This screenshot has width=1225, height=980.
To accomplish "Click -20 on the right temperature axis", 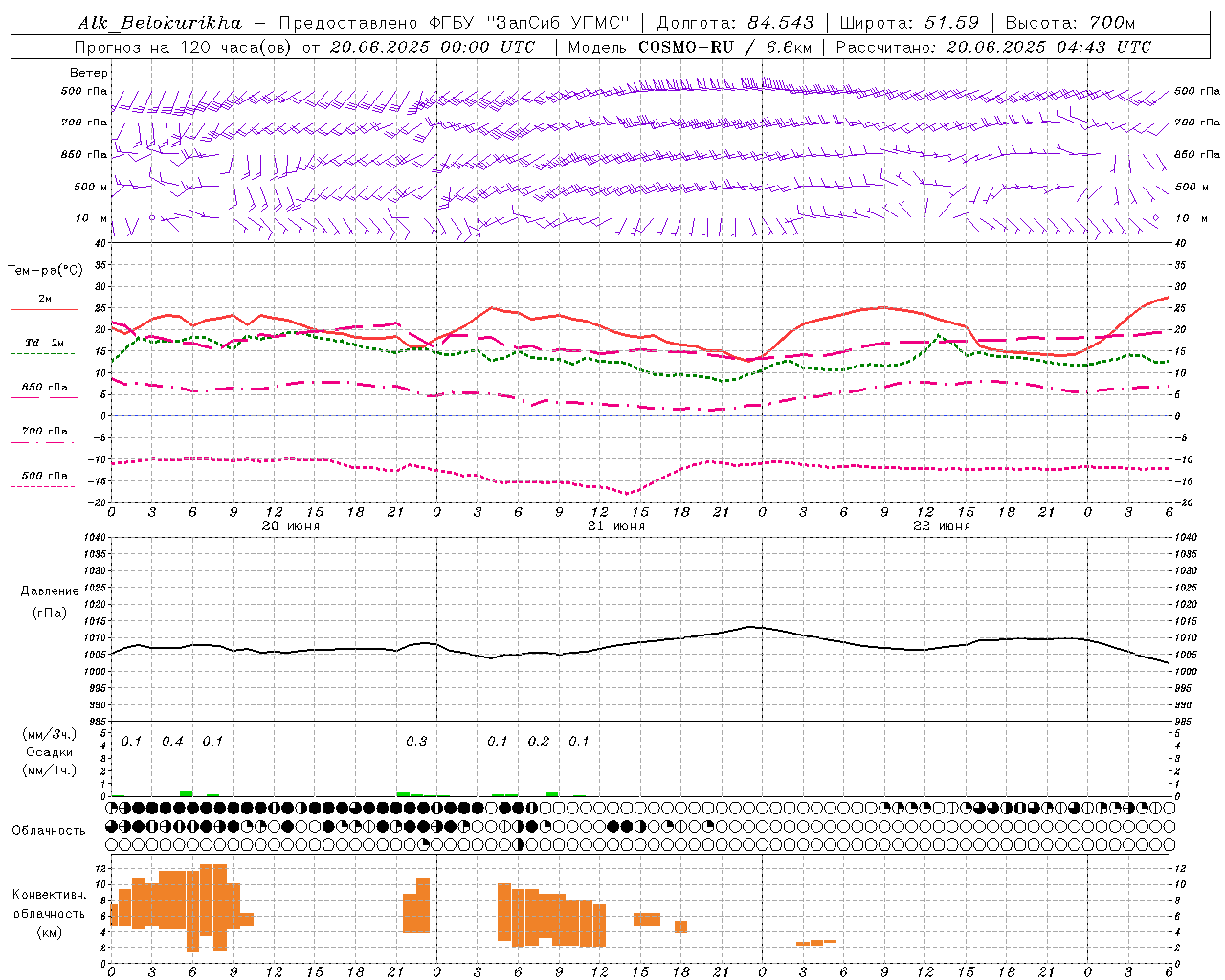I will pyautogui.click(x=1183, y=502).
